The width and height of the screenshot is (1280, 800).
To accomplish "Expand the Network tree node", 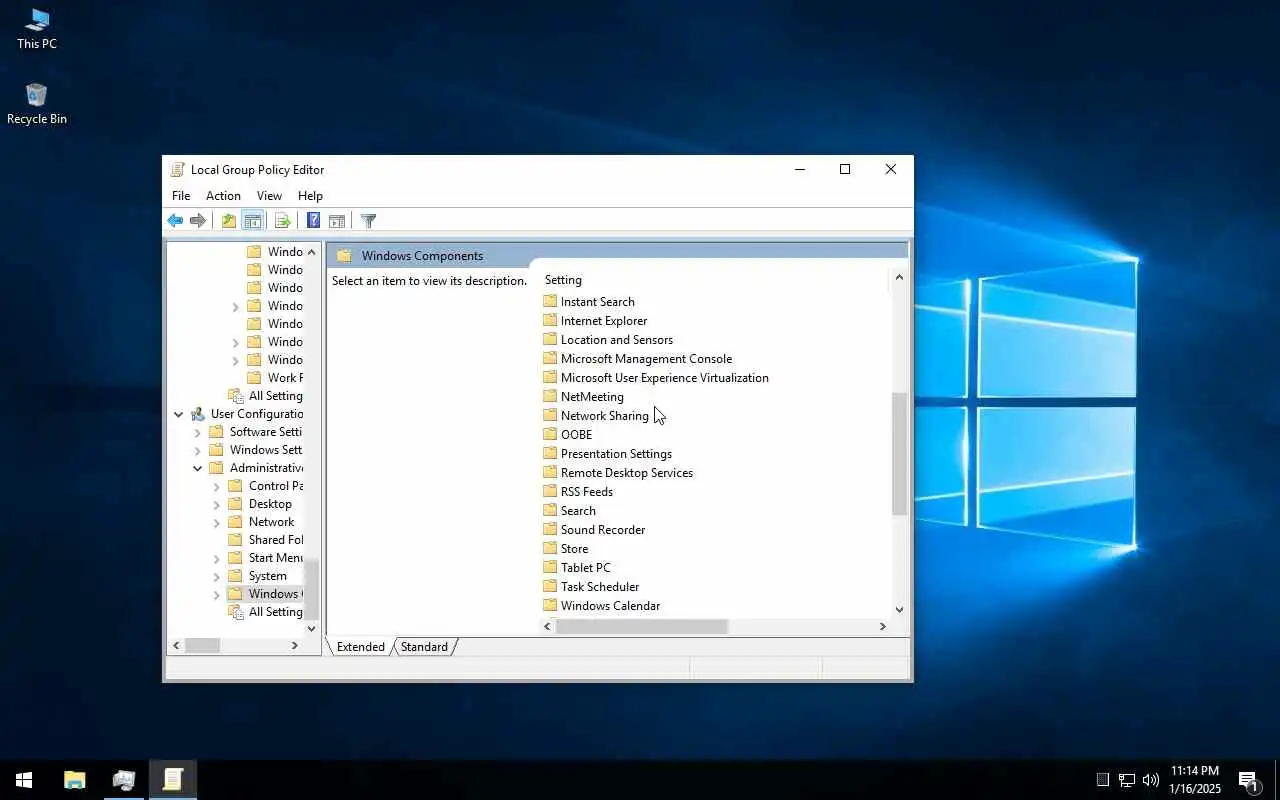I will click(216, 522).
